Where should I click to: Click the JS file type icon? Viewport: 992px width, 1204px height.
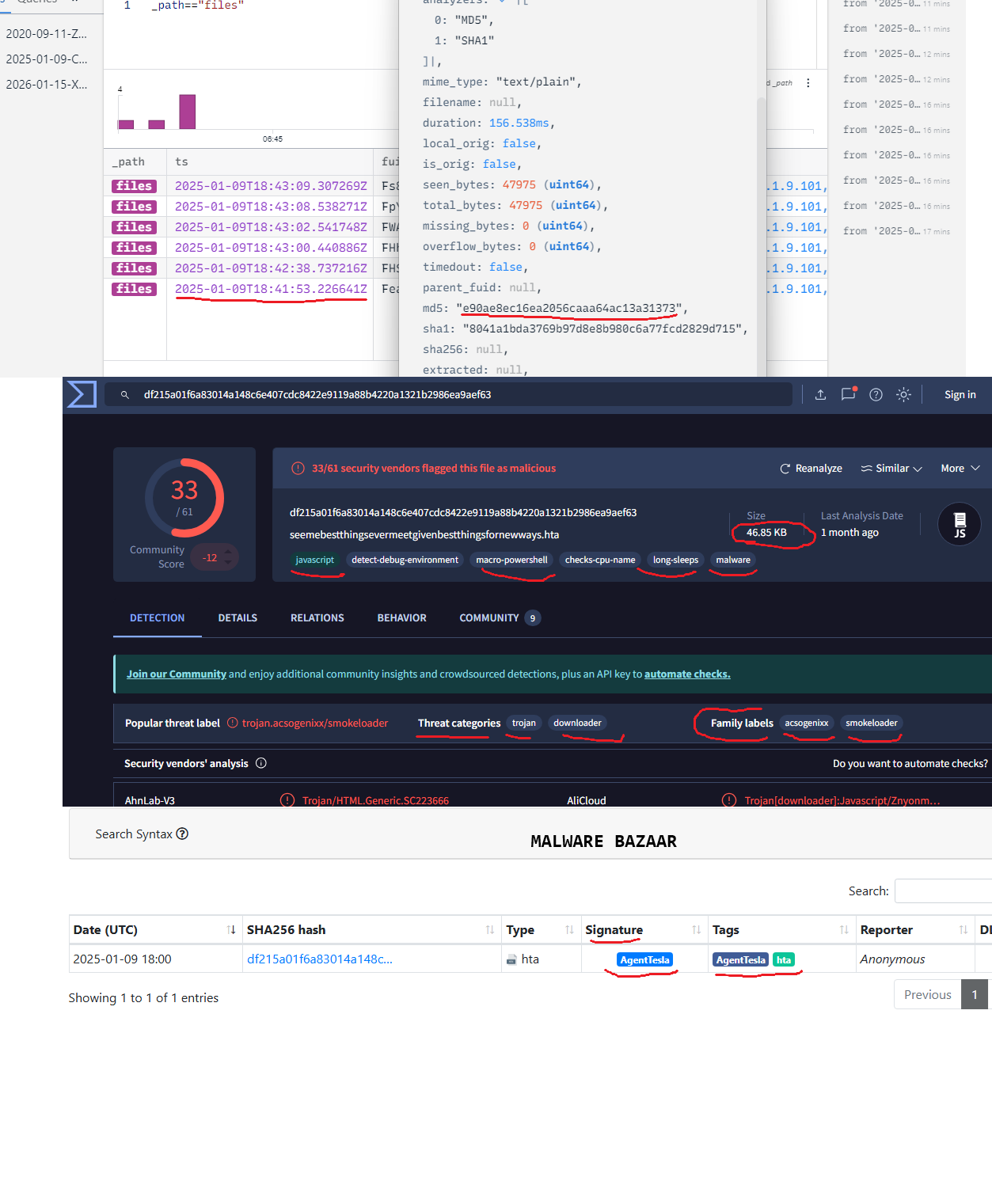pyautogui.click(x=960, y=524)
